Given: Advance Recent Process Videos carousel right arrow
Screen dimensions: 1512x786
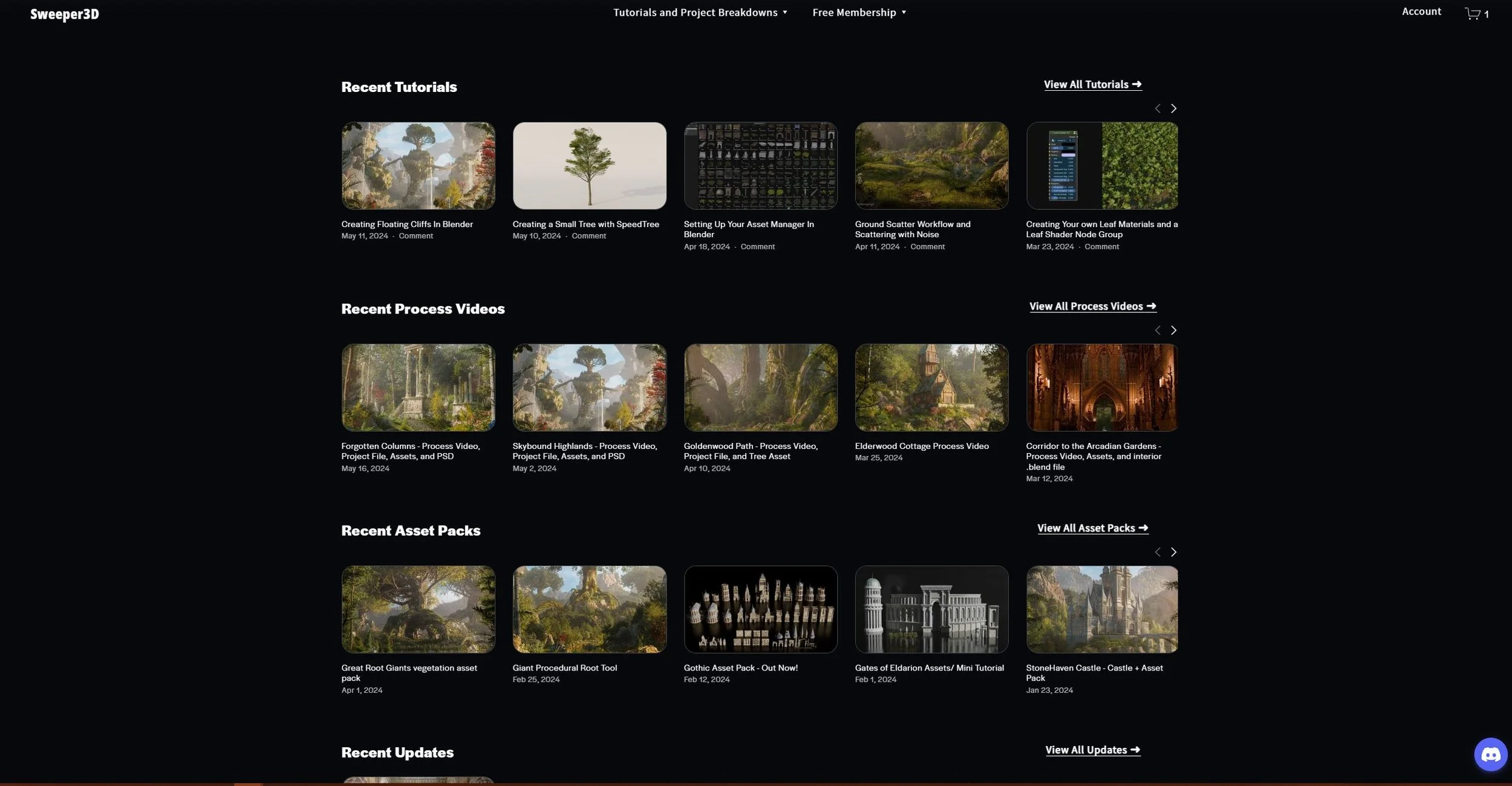Looking at the screenshot, I should click(1173, 330).
